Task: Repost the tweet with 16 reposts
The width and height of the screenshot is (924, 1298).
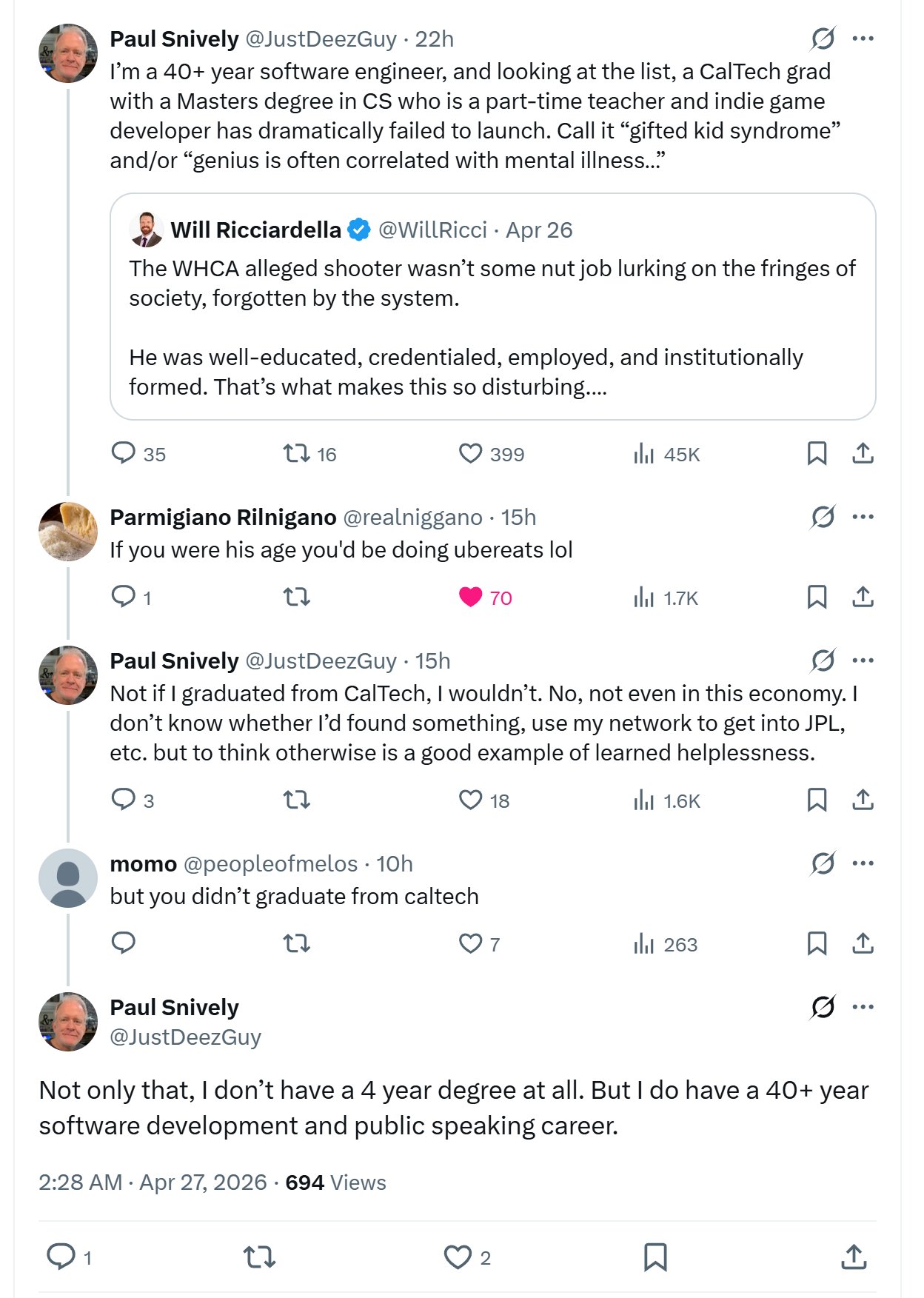Action: [x=297, y=453]
